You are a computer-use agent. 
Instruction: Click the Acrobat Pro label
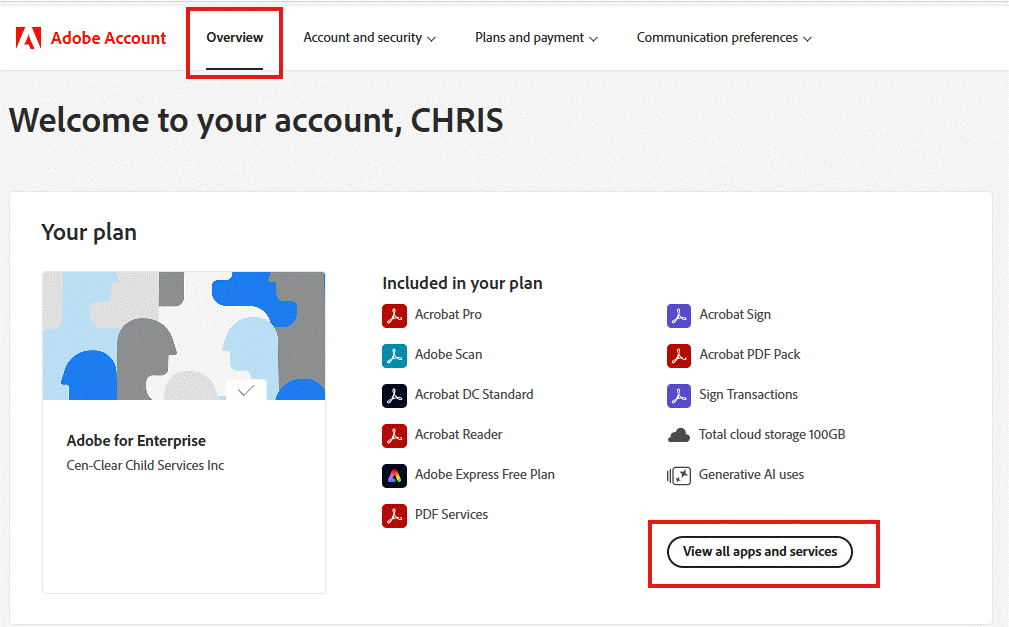click(x=449, y=314)
